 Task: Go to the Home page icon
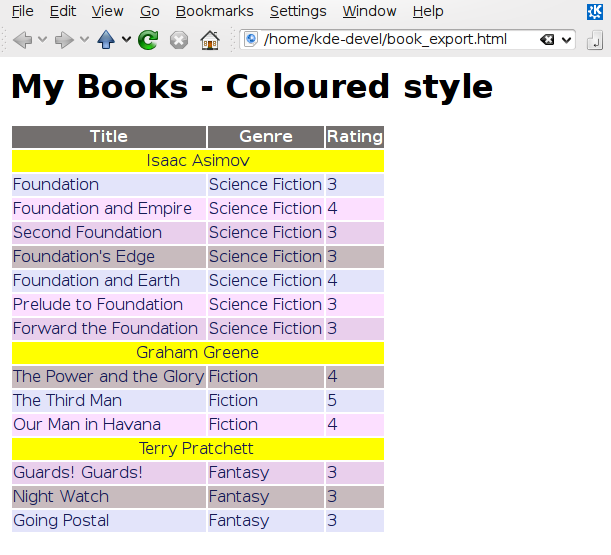pos(209,40)
